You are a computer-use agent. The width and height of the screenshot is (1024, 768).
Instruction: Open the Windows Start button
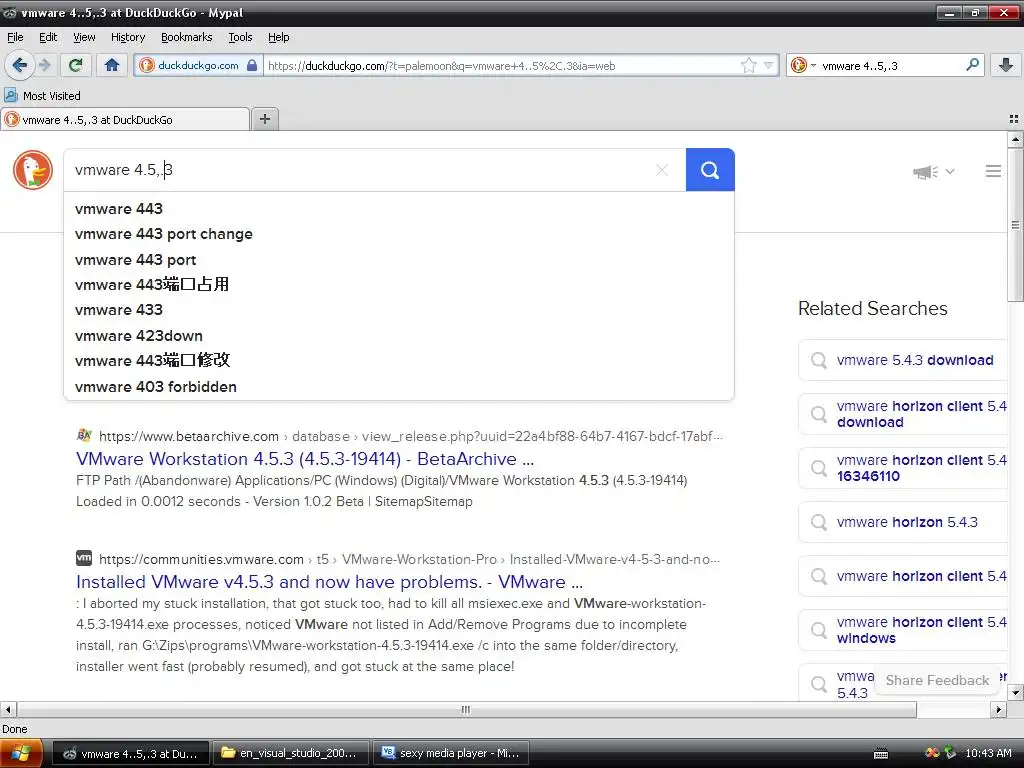[21, 754]
